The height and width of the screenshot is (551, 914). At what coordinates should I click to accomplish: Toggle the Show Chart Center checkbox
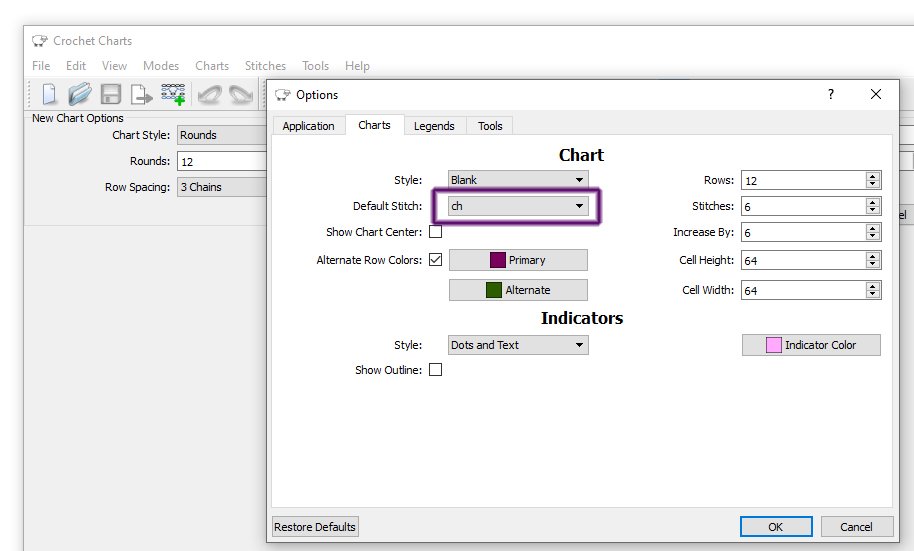(435, 231)
